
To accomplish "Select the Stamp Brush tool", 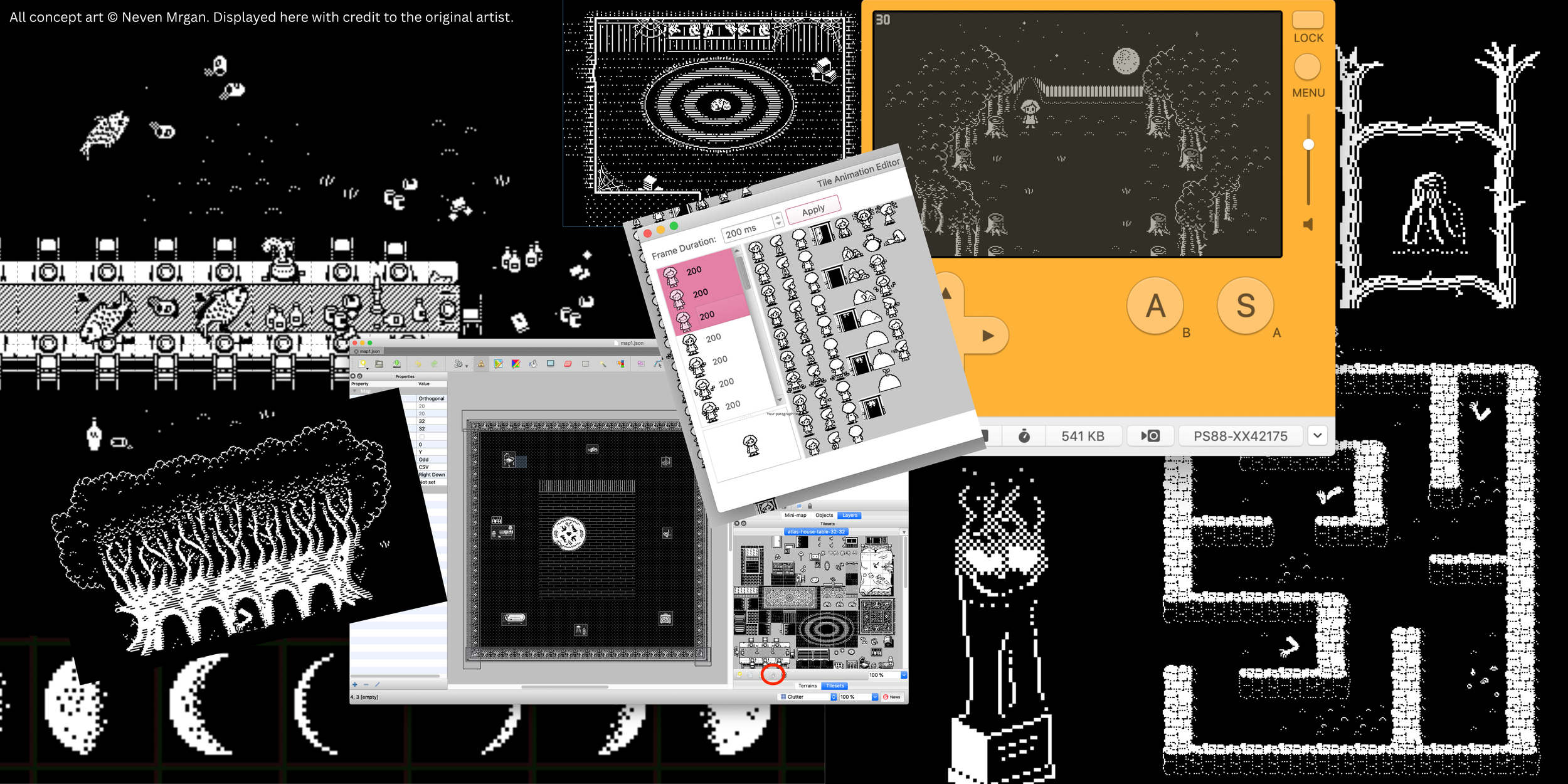I will click(x=481, y=364).
